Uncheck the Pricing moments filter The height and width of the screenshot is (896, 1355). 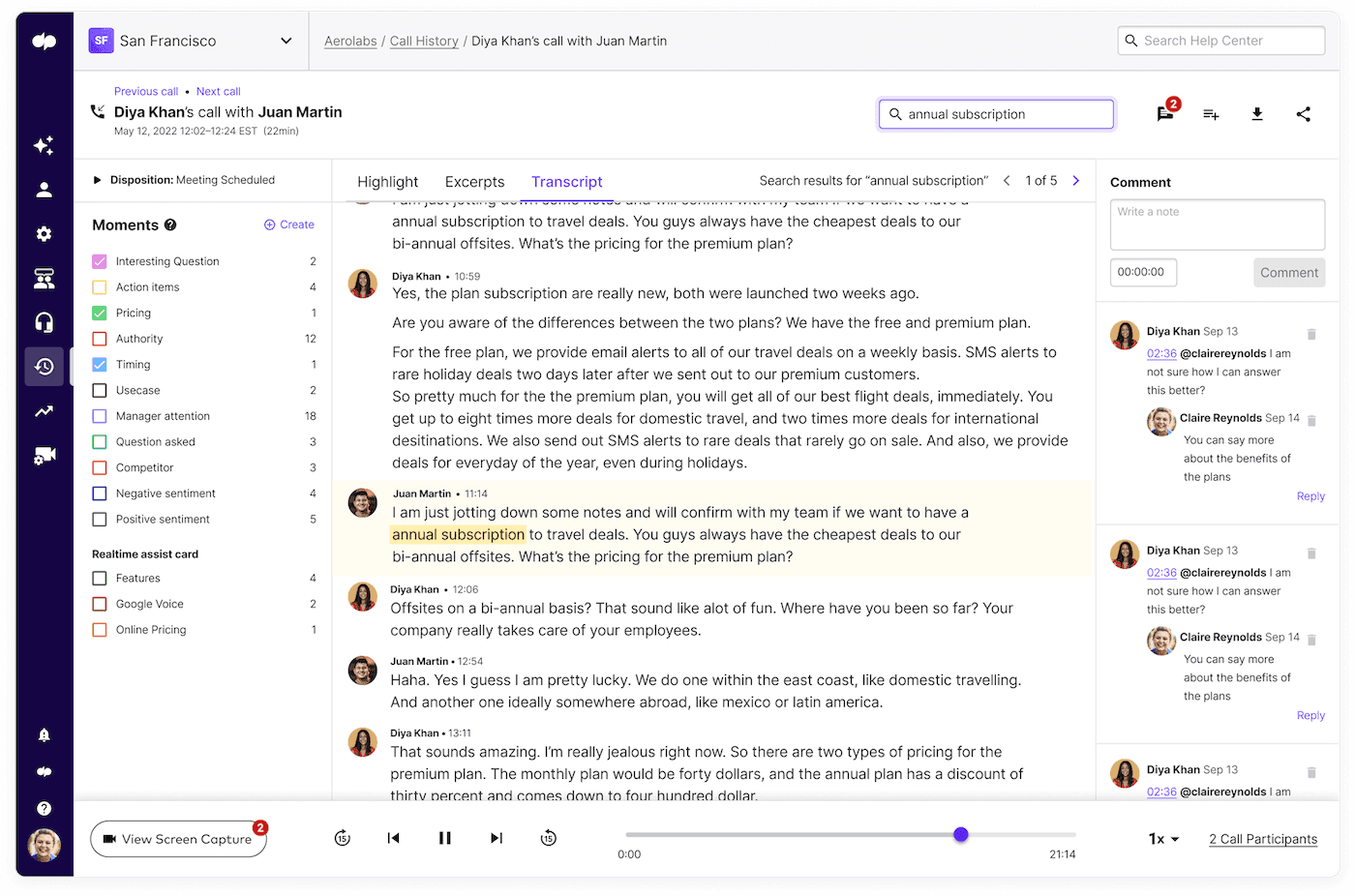(x=99, y=313)
